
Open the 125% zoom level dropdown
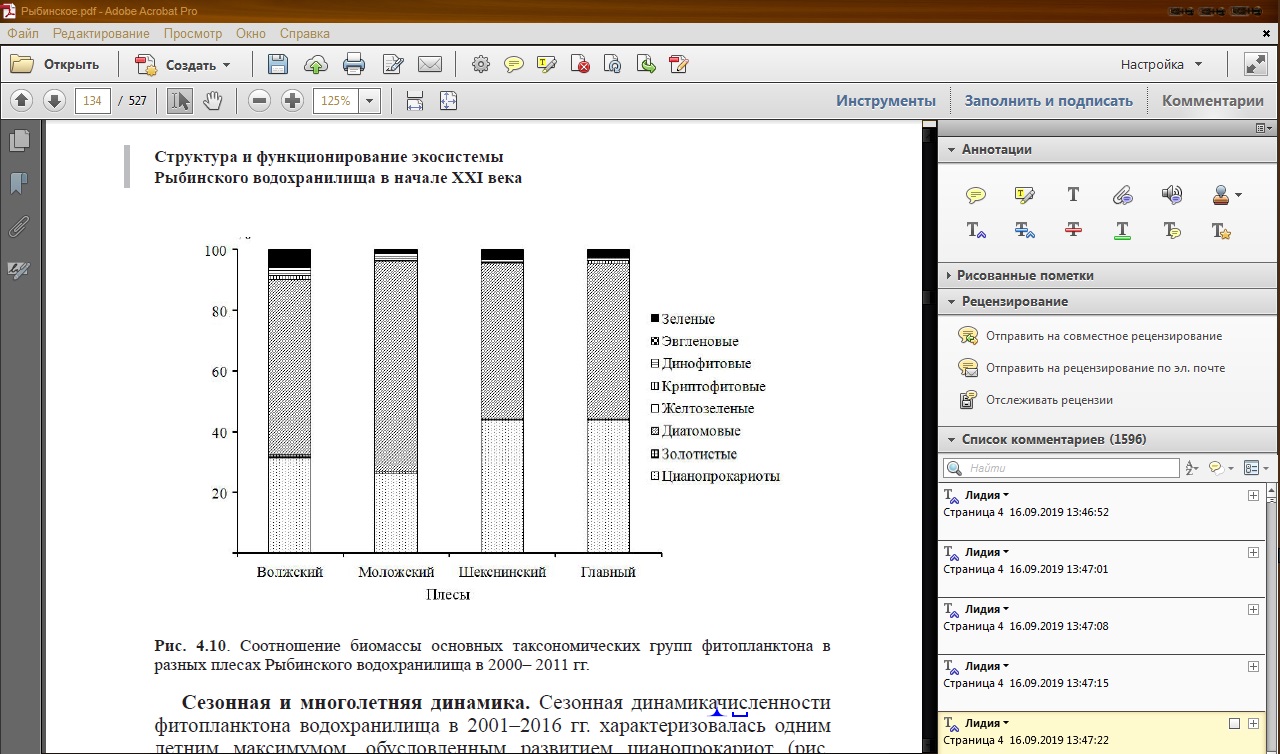370,101
